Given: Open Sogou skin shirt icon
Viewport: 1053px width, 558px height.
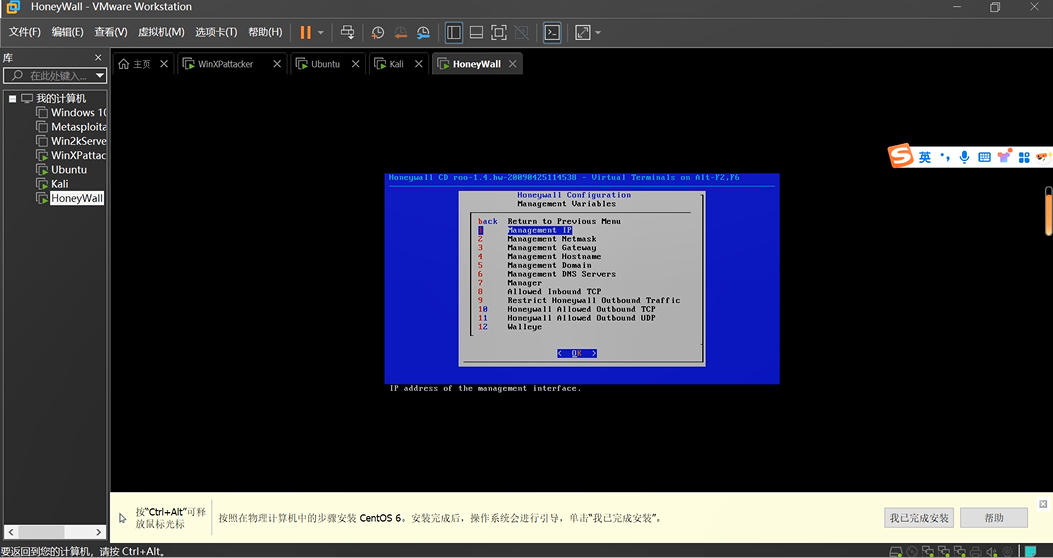Looking at the screenshot, I should pyautogui.click(x=1005, y=156).
